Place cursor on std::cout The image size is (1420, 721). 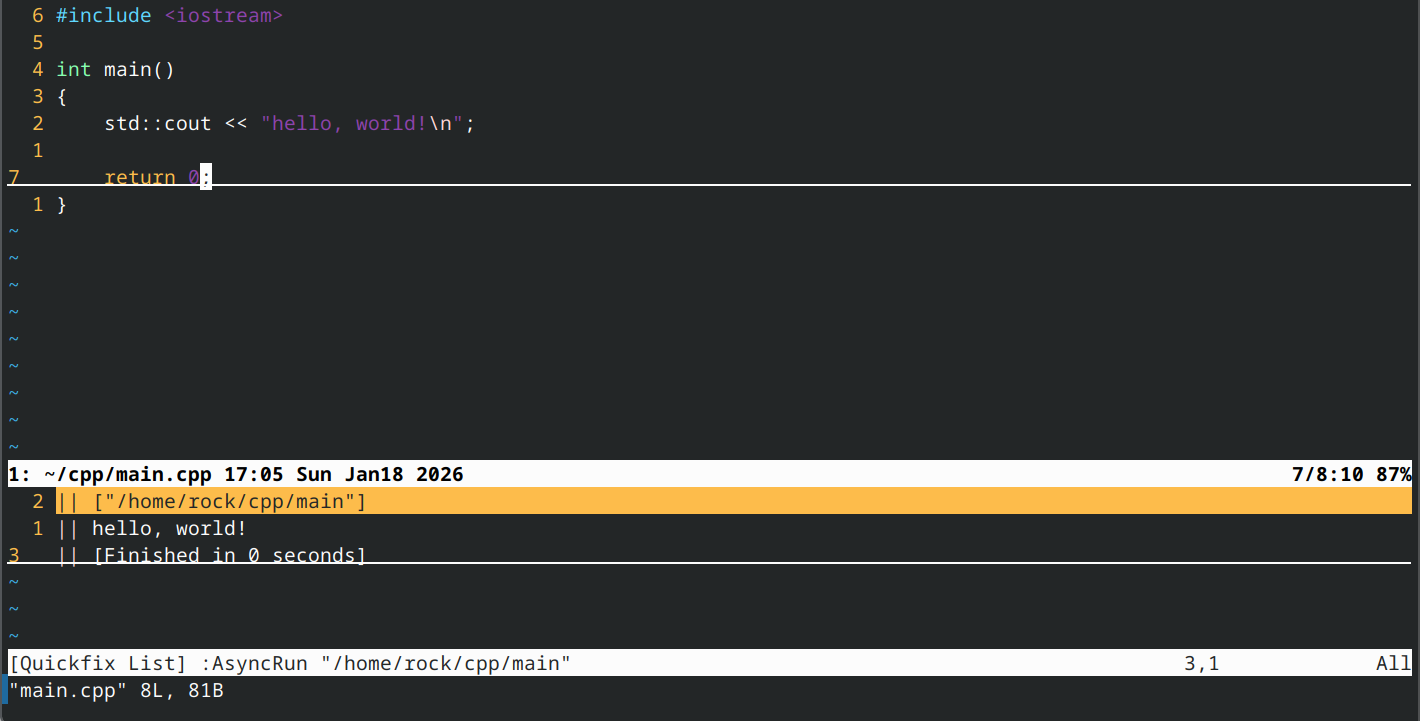point(158,124)
